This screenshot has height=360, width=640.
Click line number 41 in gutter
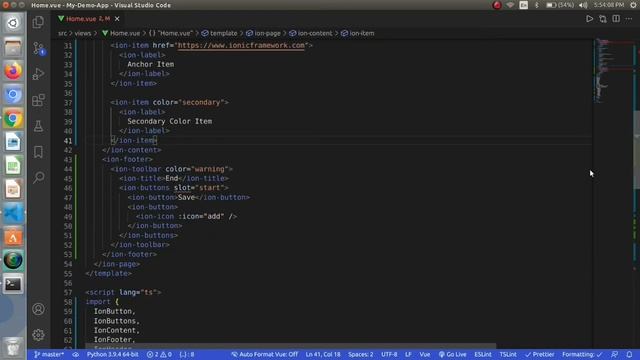tap(68, 141)
